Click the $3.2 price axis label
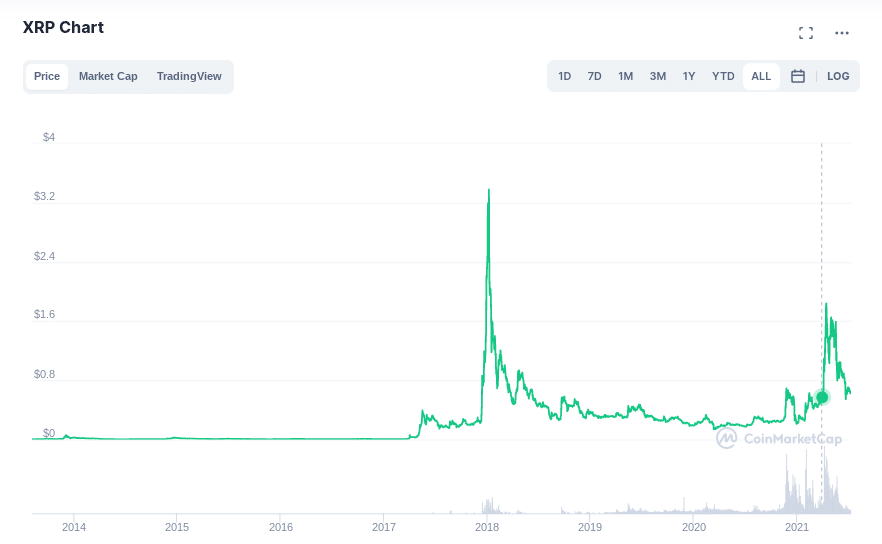882x544 pixels. pos(44,196)
